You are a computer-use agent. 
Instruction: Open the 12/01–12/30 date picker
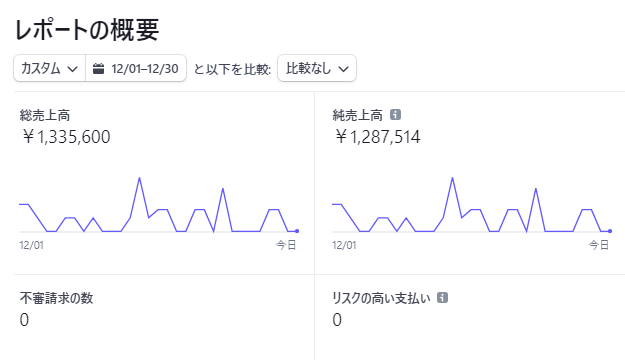[x=136, y=69]
